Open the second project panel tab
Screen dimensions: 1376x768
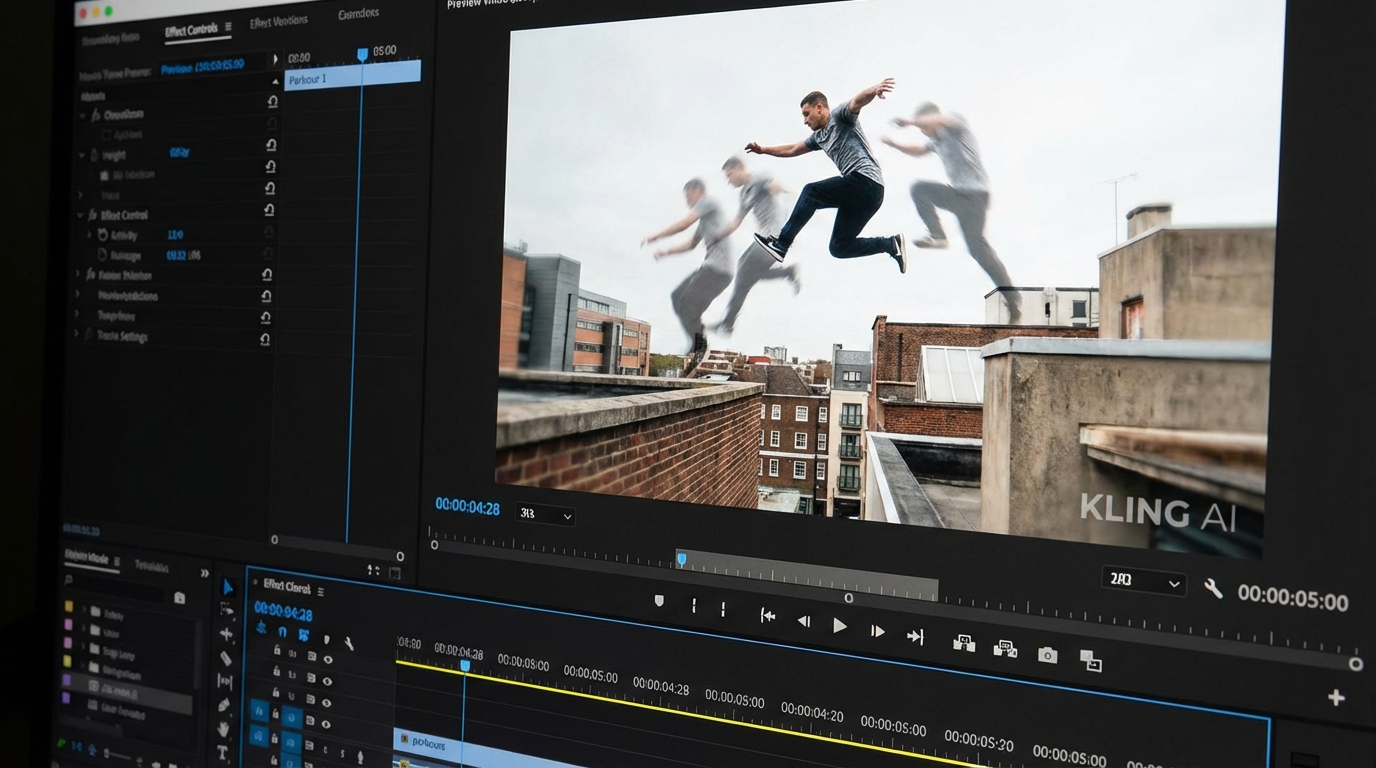151,566
